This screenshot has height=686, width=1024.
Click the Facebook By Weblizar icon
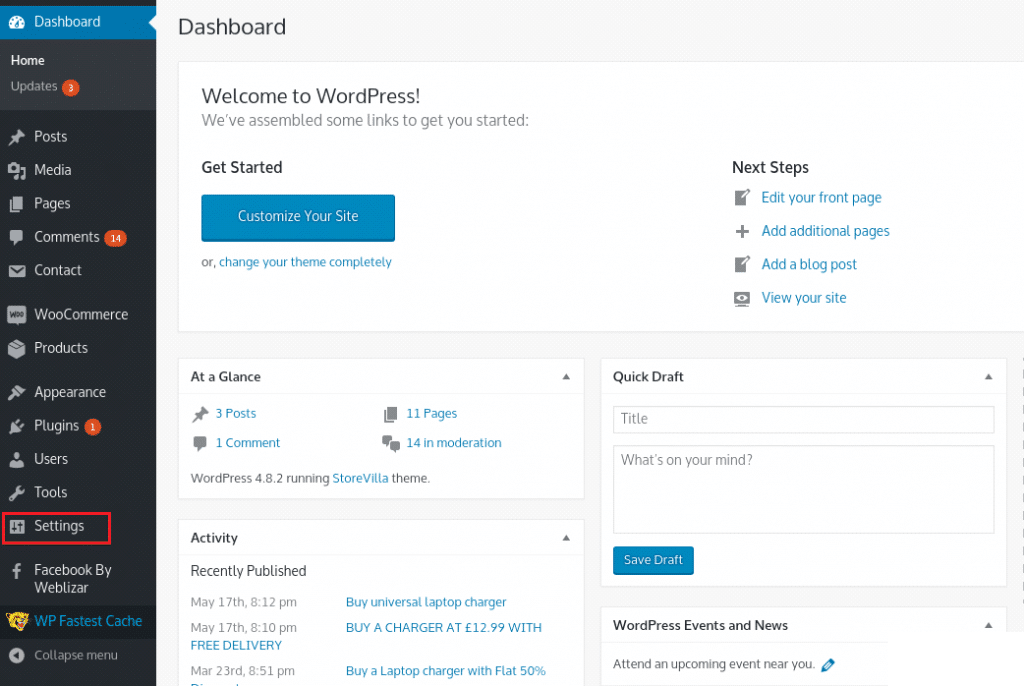click(16, 571)
